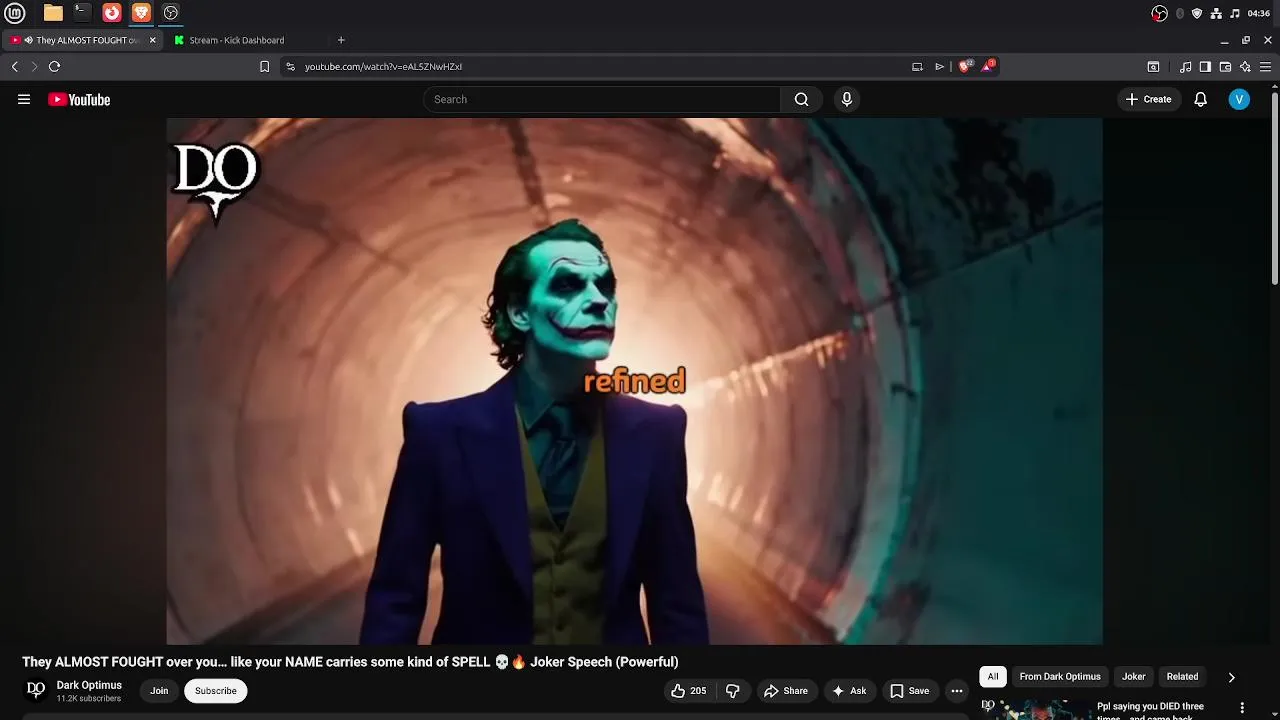The height and width of the screenshot is (720, 1280).
Task: Click the video title text
Action: point(350,662)
